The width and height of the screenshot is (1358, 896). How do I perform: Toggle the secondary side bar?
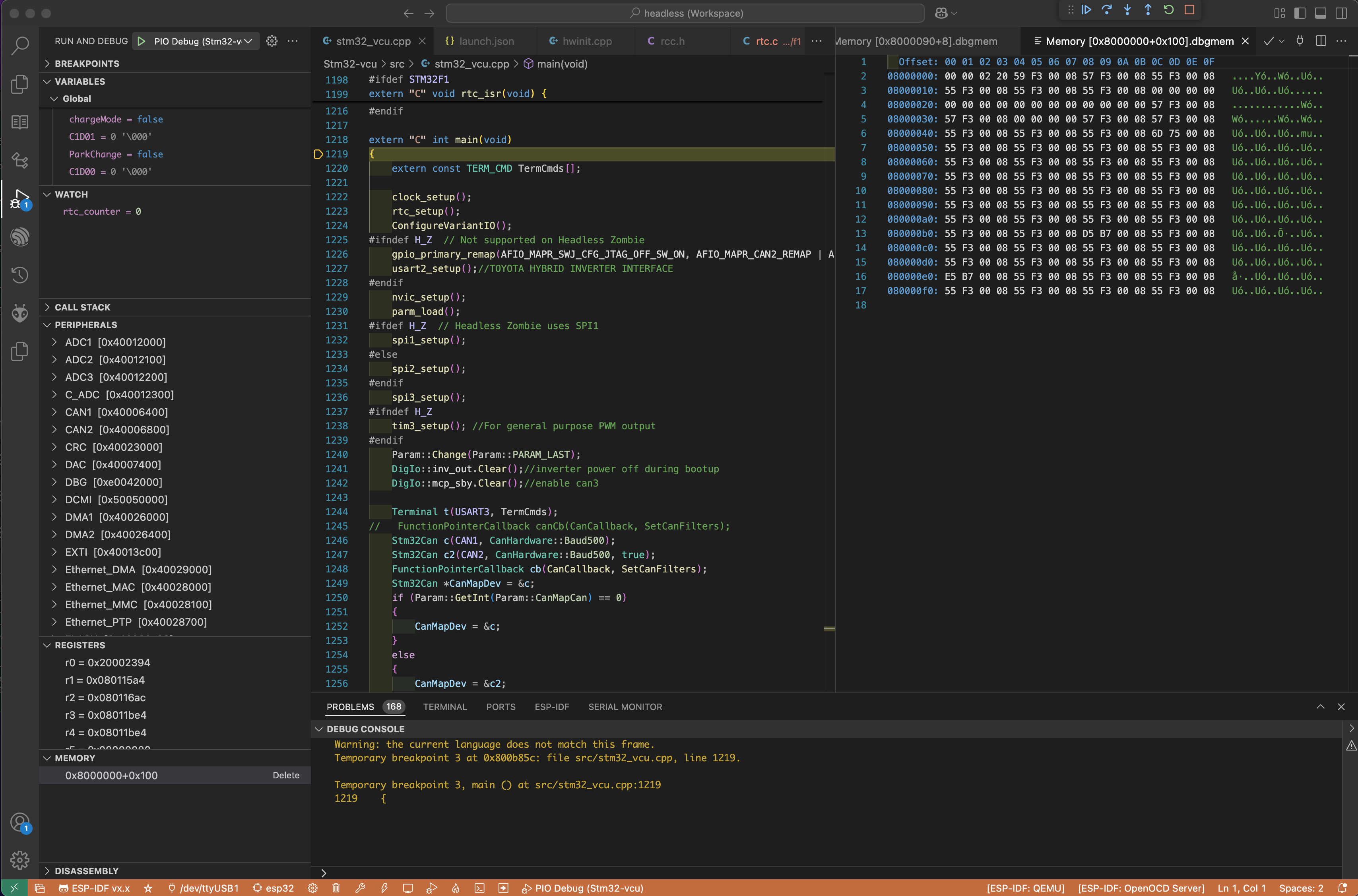coord(1341,13)
